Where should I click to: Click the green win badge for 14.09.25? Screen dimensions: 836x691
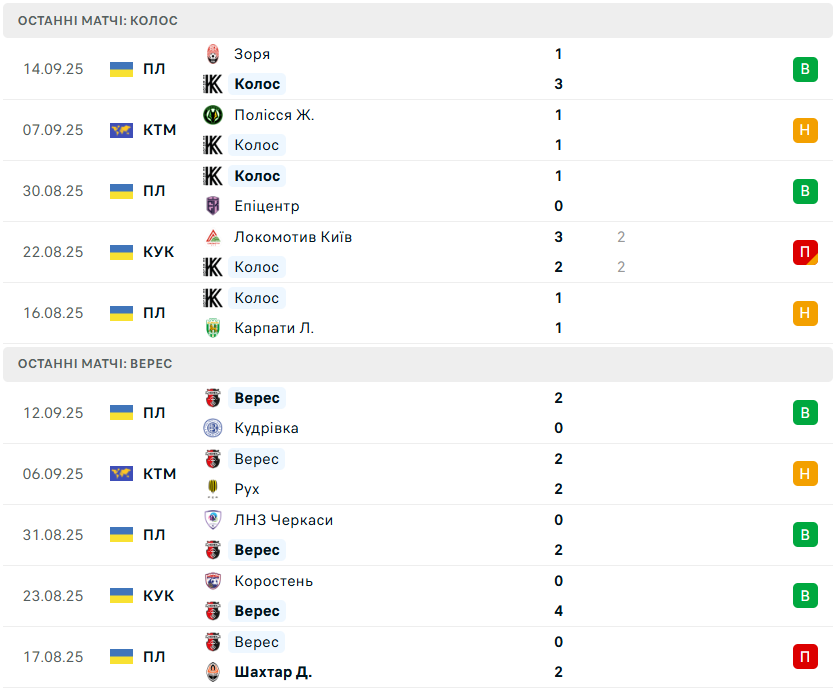[805, 69]
